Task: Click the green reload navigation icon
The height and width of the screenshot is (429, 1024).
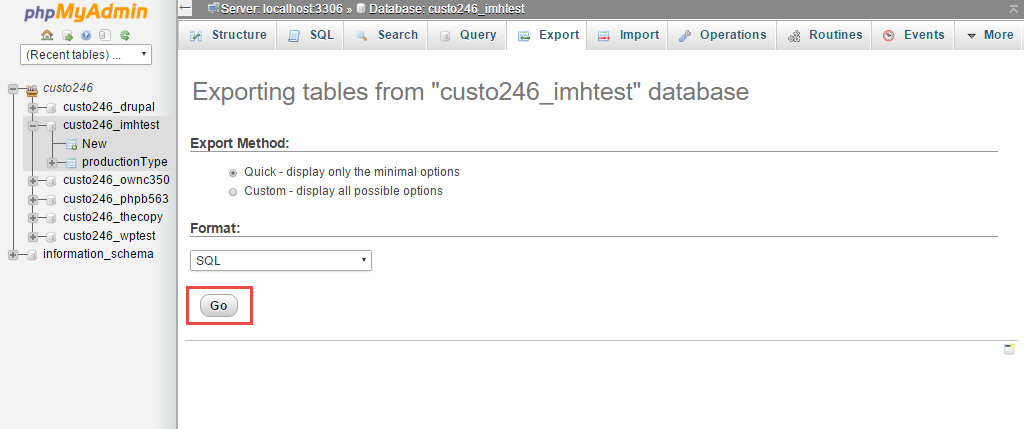Action: point(125,35)
